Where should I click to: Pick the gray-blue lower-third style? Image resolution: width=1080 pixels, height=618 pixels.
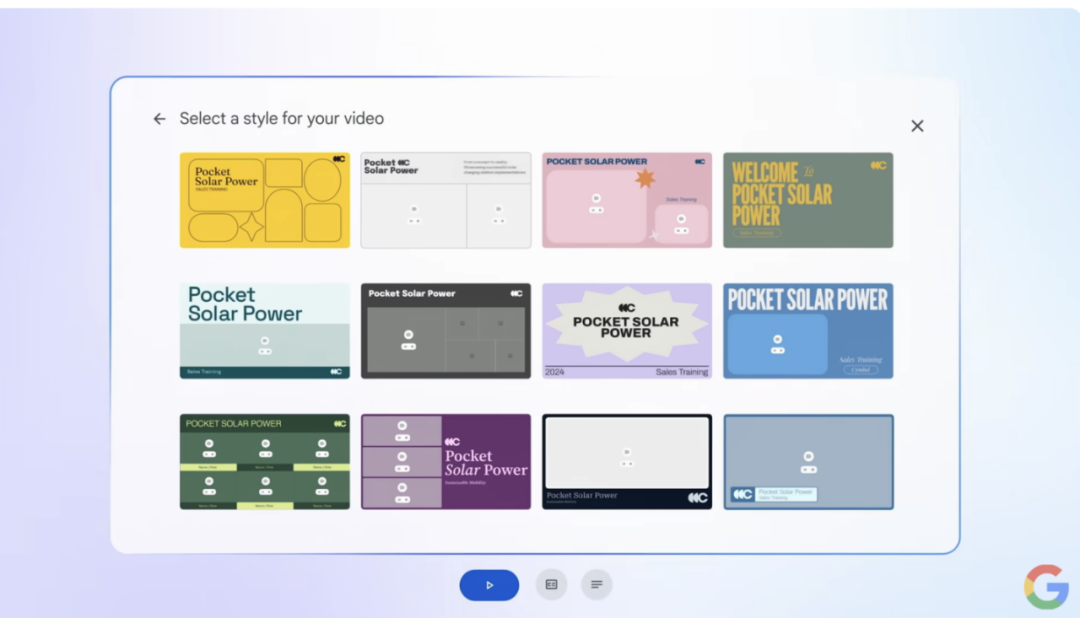[808, 462]
